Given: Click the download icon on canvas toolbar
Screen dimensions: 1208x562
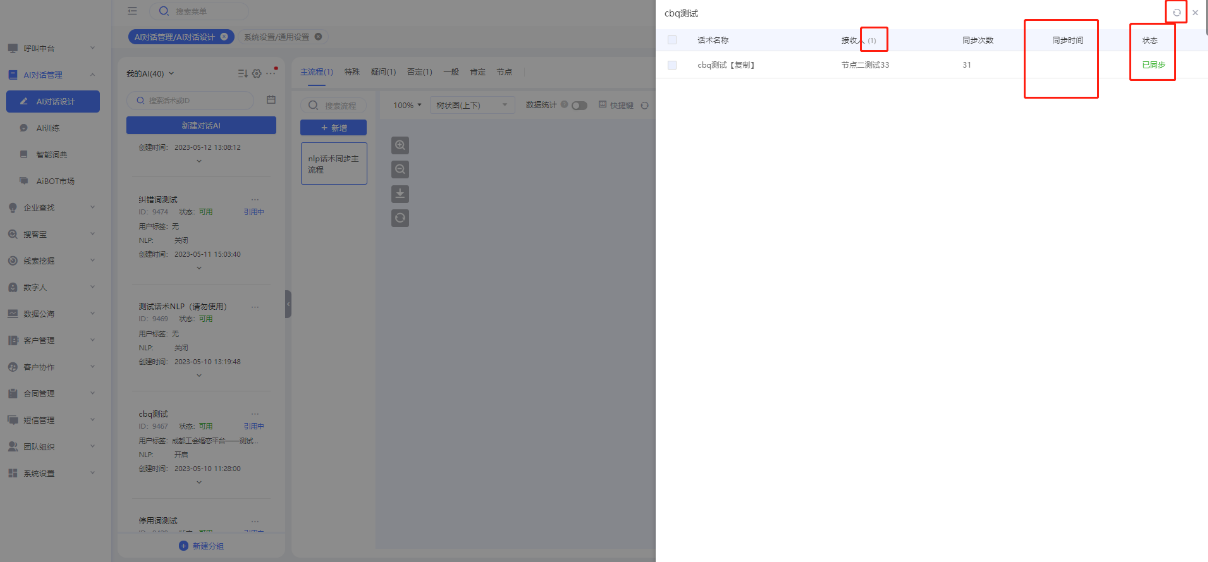Looking at the screenshot, I should pos(400,194).
